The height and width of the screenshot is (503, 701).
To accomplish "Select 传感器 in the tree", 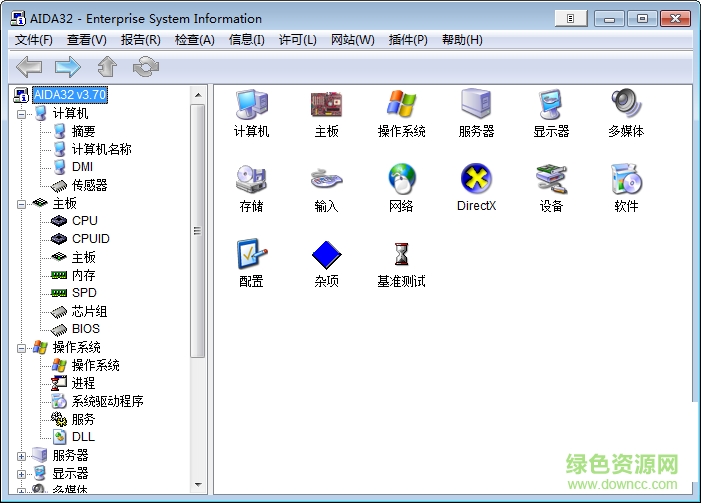I will pyautogui.click(x=89, y=185).
